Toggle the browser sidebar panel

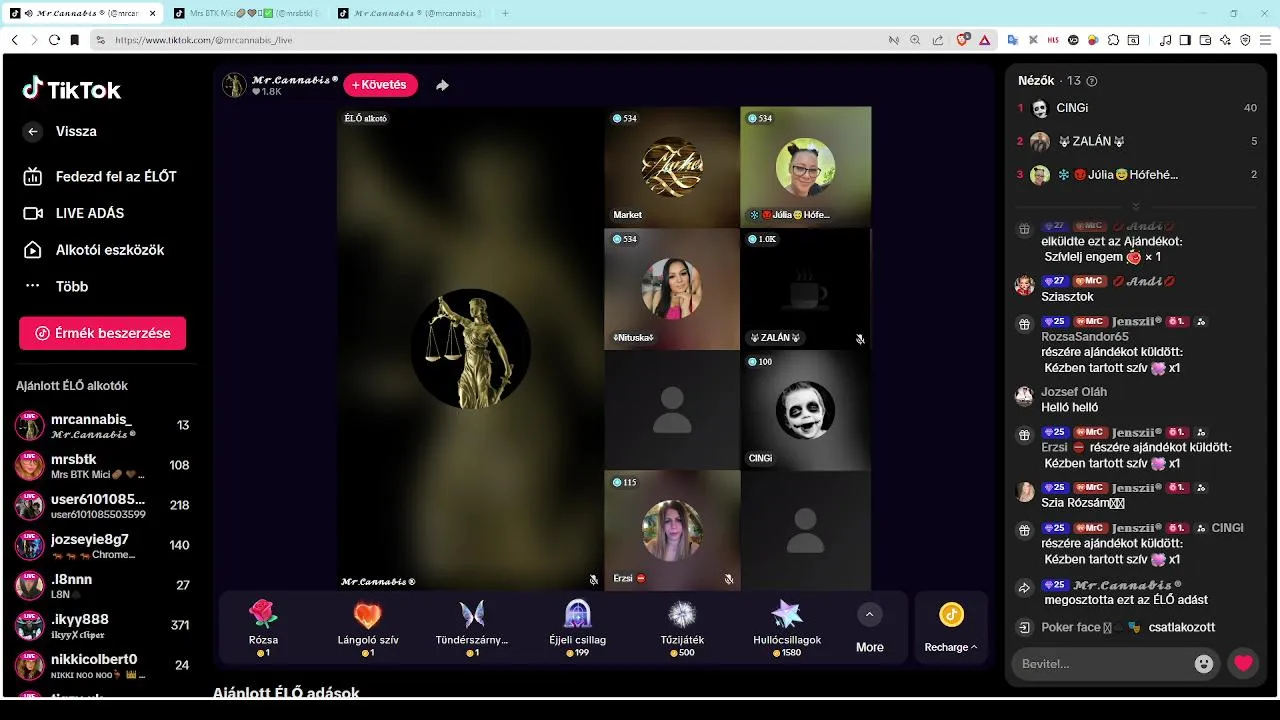[x=1185, y=40]
